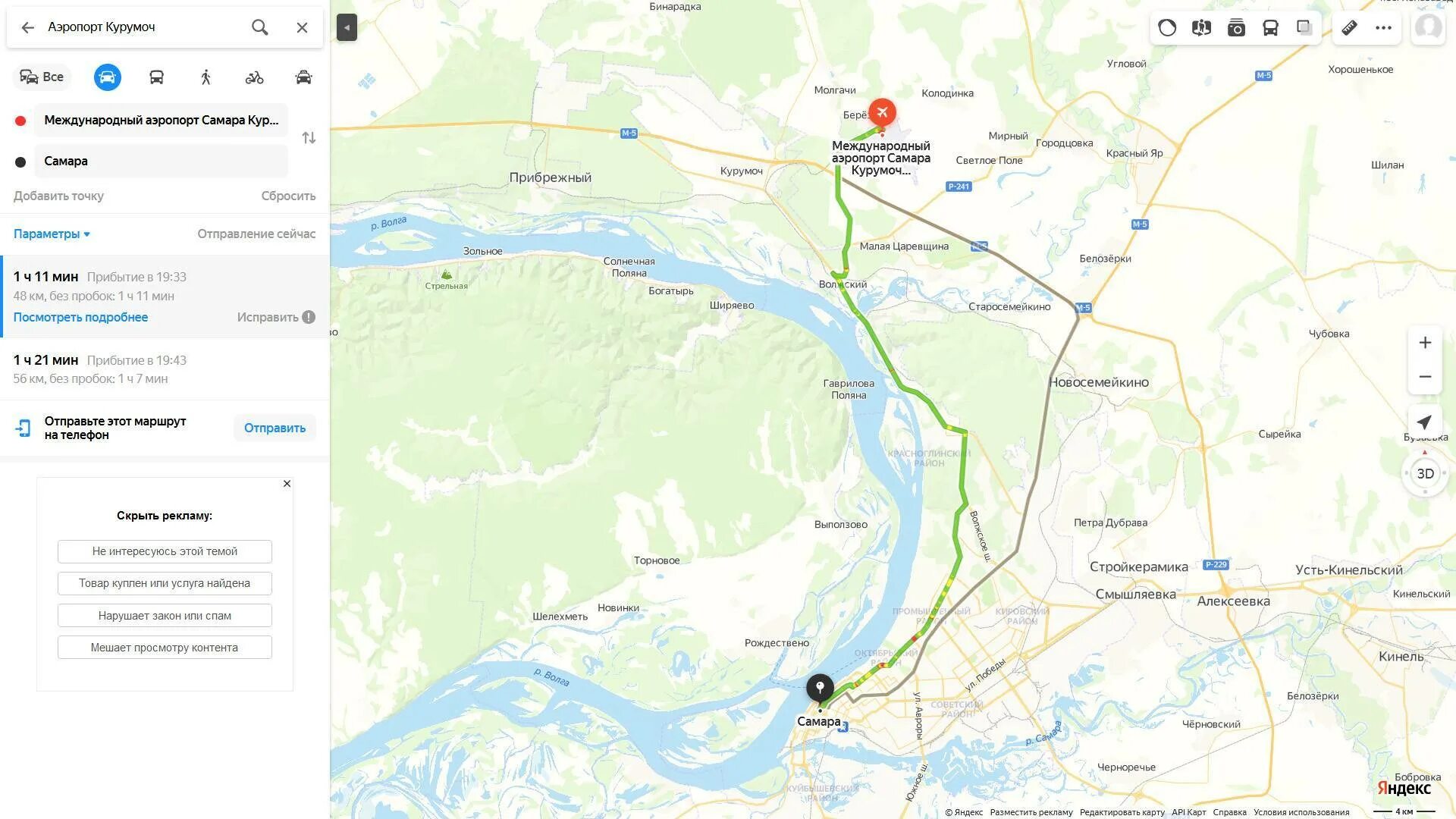This screenshot has width=1456, height=819.
Task: Select the 1 ч 21 мин route option
Action: point(165,369)
